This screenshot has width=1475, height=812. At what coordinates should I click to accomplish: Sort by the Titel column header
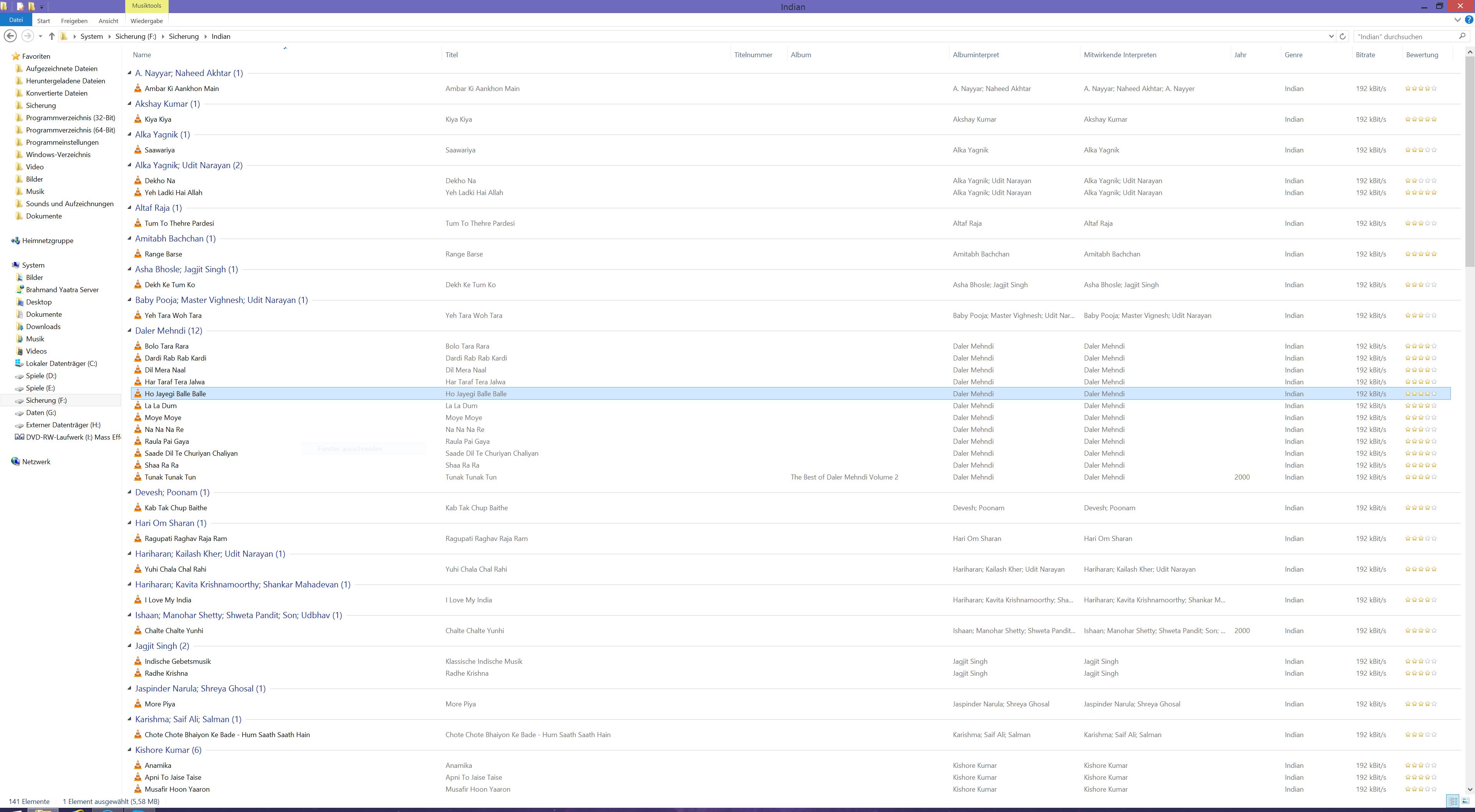point(452,55)
